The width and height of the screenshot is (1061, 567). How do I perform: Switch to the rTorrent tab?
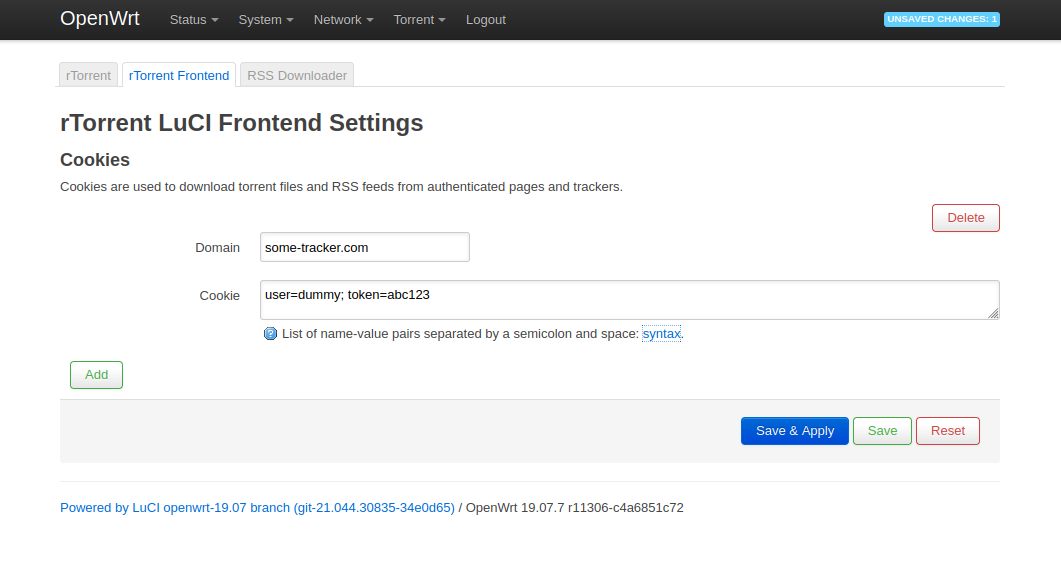click(x=88, y=75)
